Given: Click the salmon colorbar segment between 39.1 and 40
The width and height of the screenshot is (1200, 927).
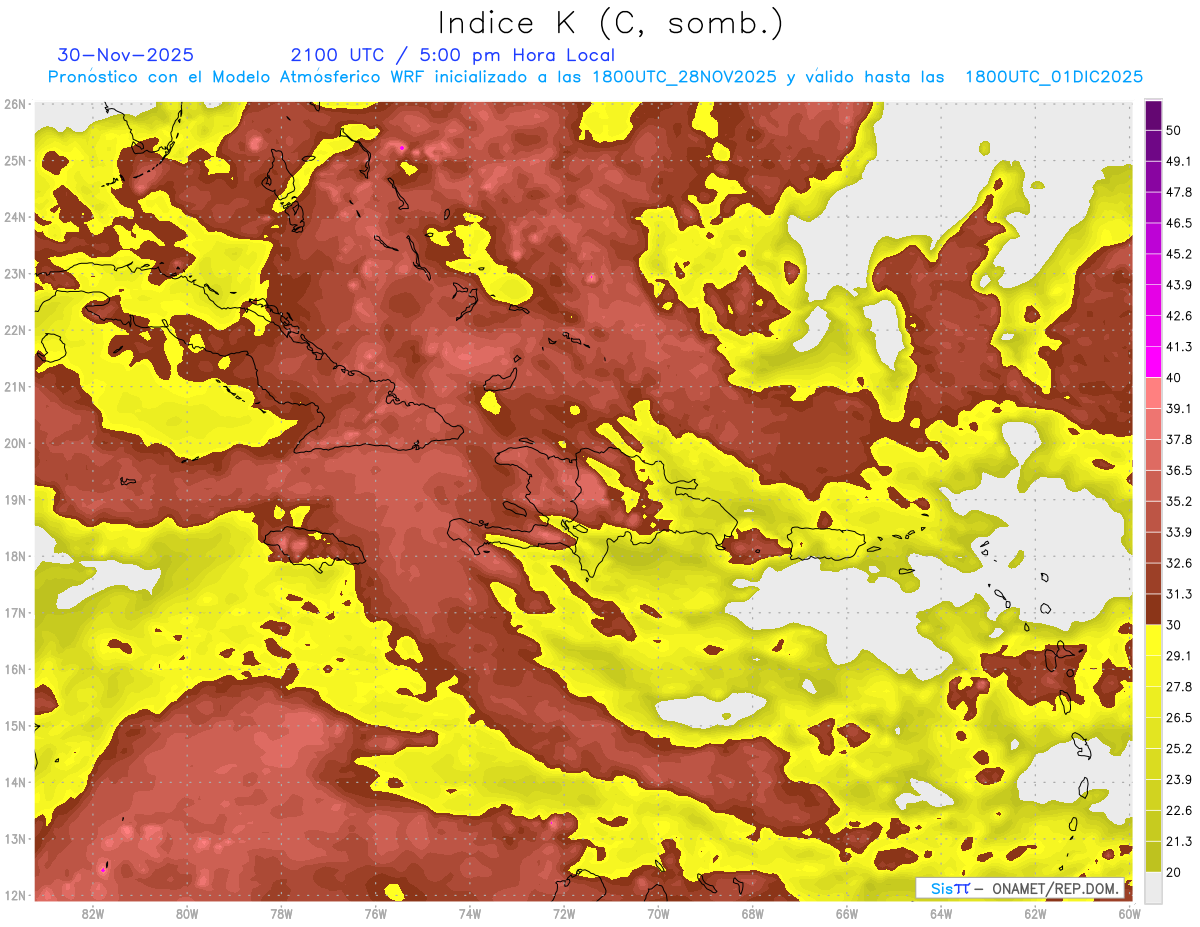Looking at the screenshot, I should pos(1153,392).
